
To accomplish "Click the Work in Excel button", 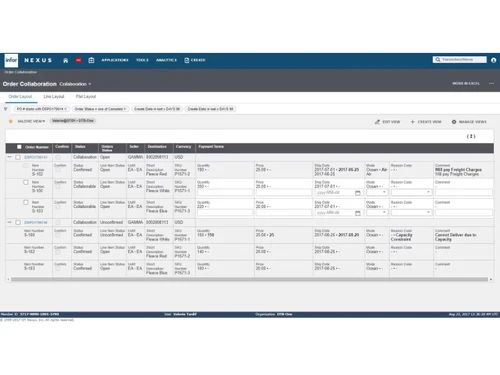I will click(466, 83).
